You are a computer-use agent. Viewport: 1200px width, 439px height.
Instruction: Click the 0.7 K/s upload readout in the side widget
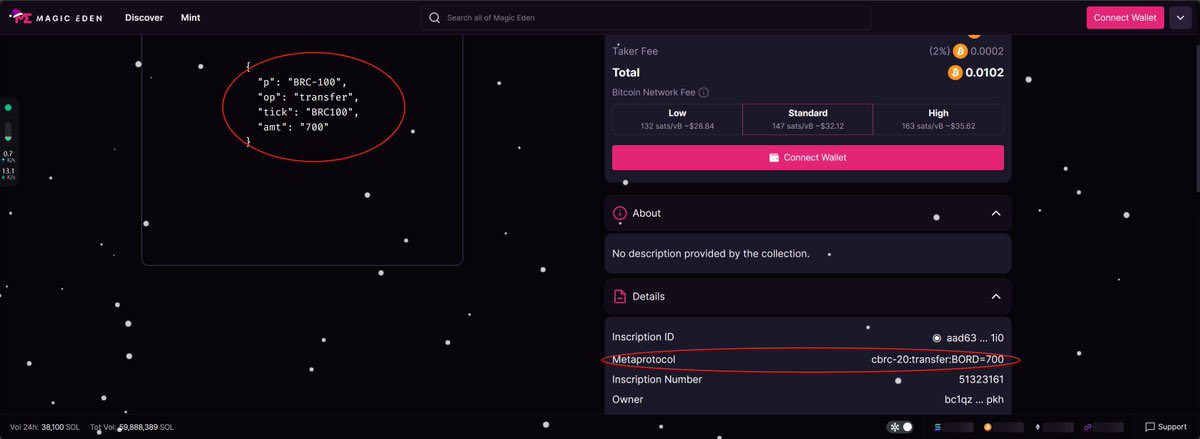pos(8,156)
